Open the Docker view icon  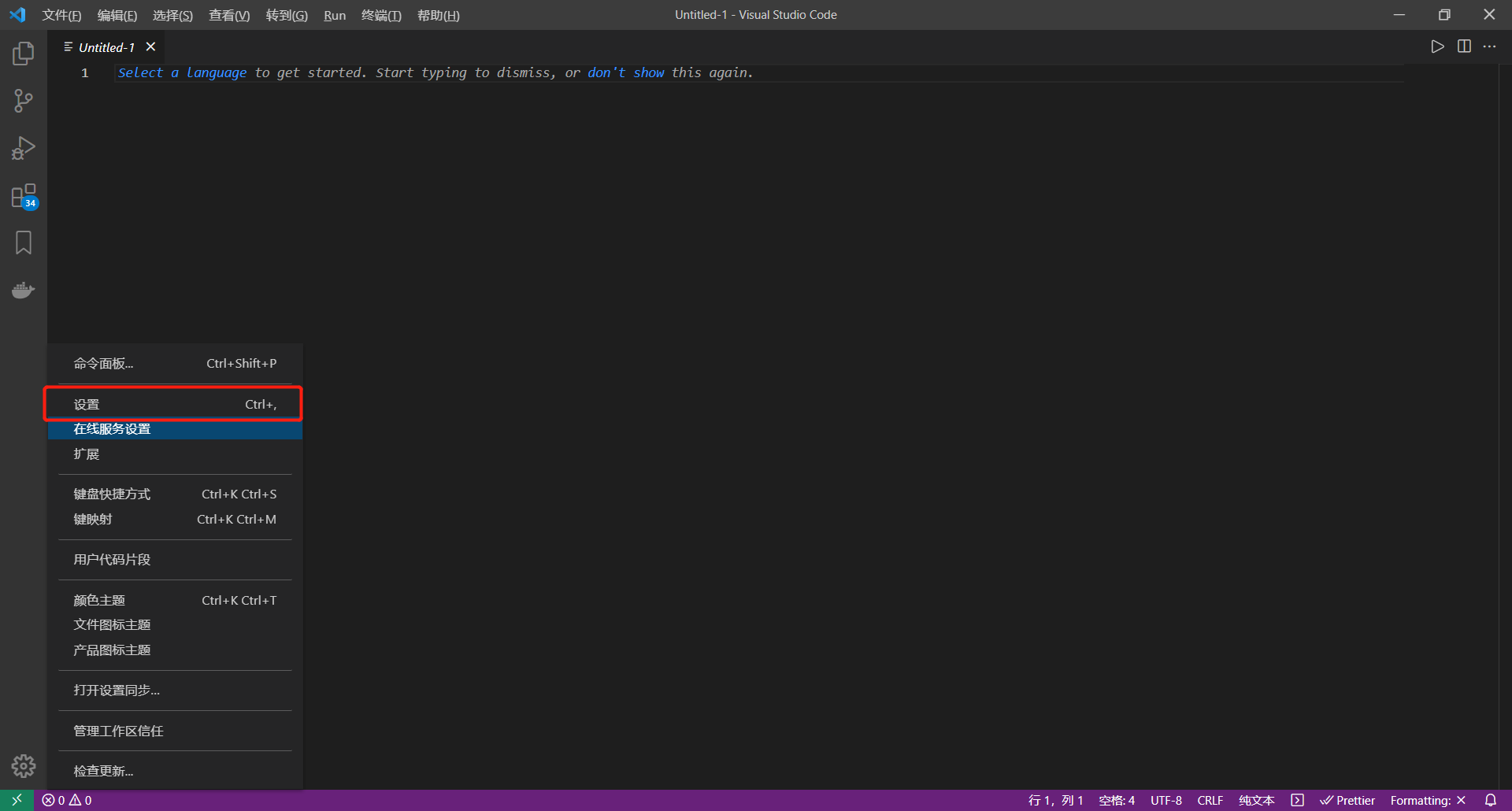point(24,290)
